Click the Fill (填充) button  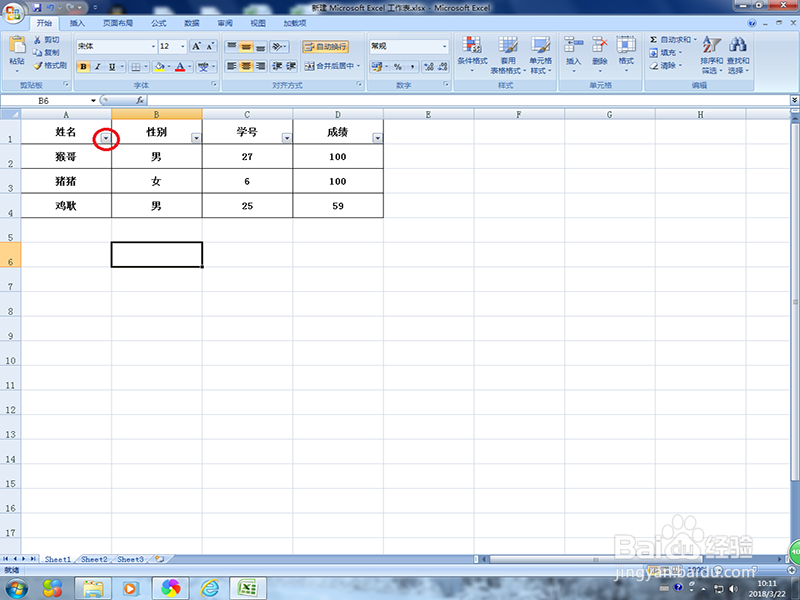click(x=666, y=53)
